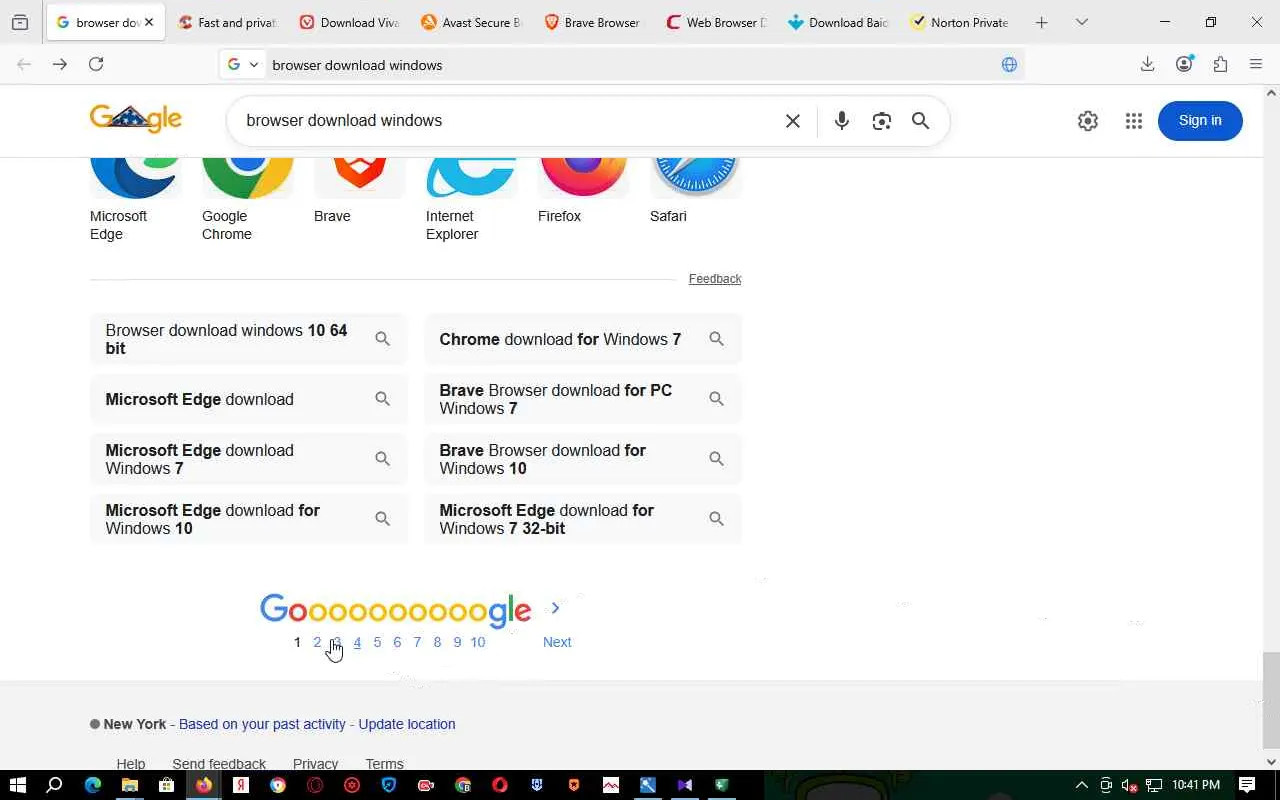1280x800 pixels.
Task: Search by image with Google Lens
Action: coord(881,121)
